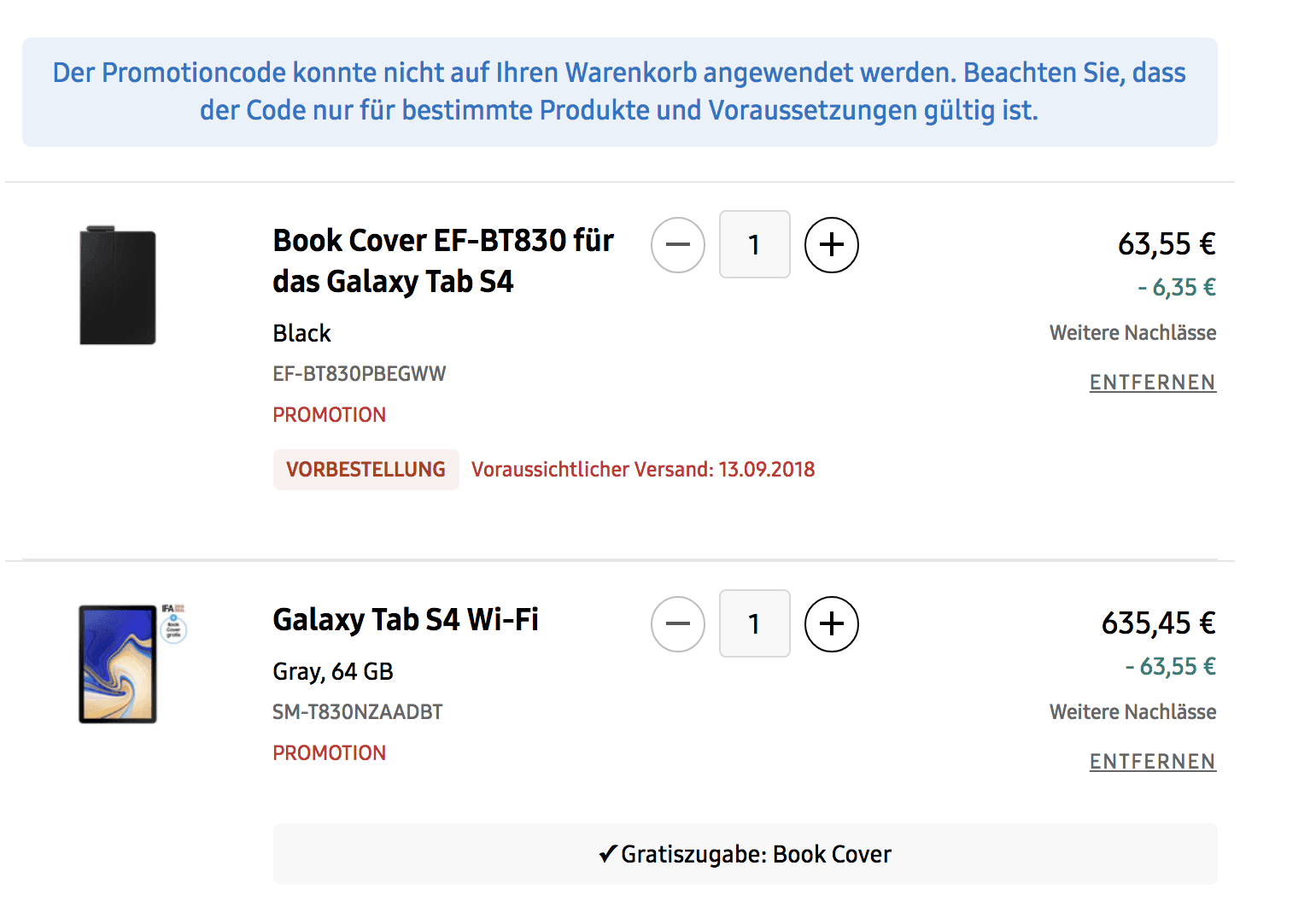
Task: Decrease quantity of Galaxy Tab S4 Wi-Fi
Action: [x=678, y=624]
